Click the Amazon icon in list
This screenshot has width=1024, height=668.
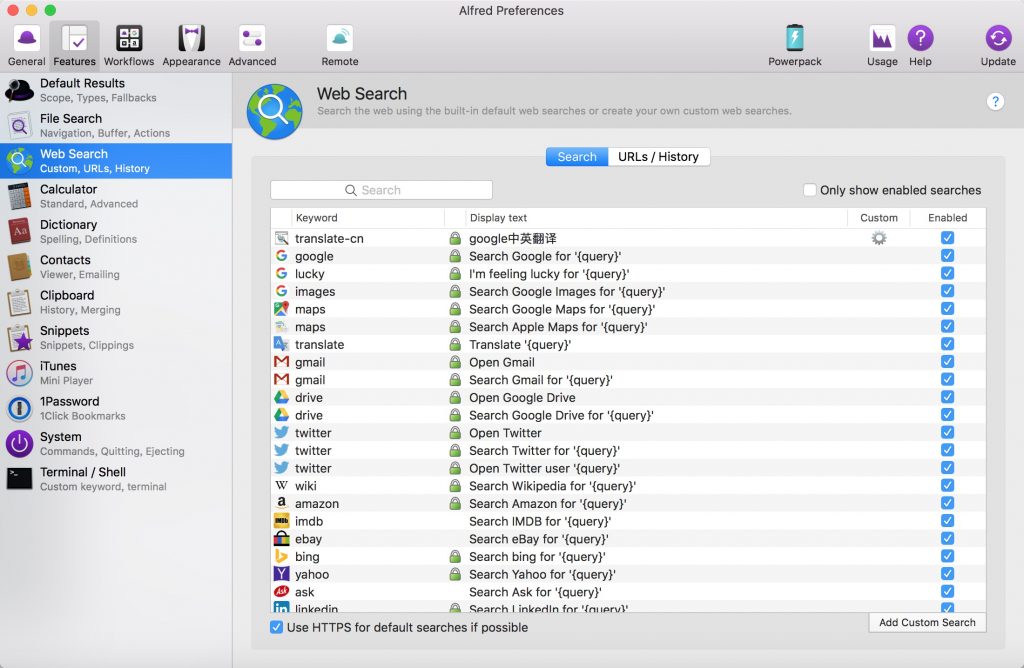(x=281, y=503)
